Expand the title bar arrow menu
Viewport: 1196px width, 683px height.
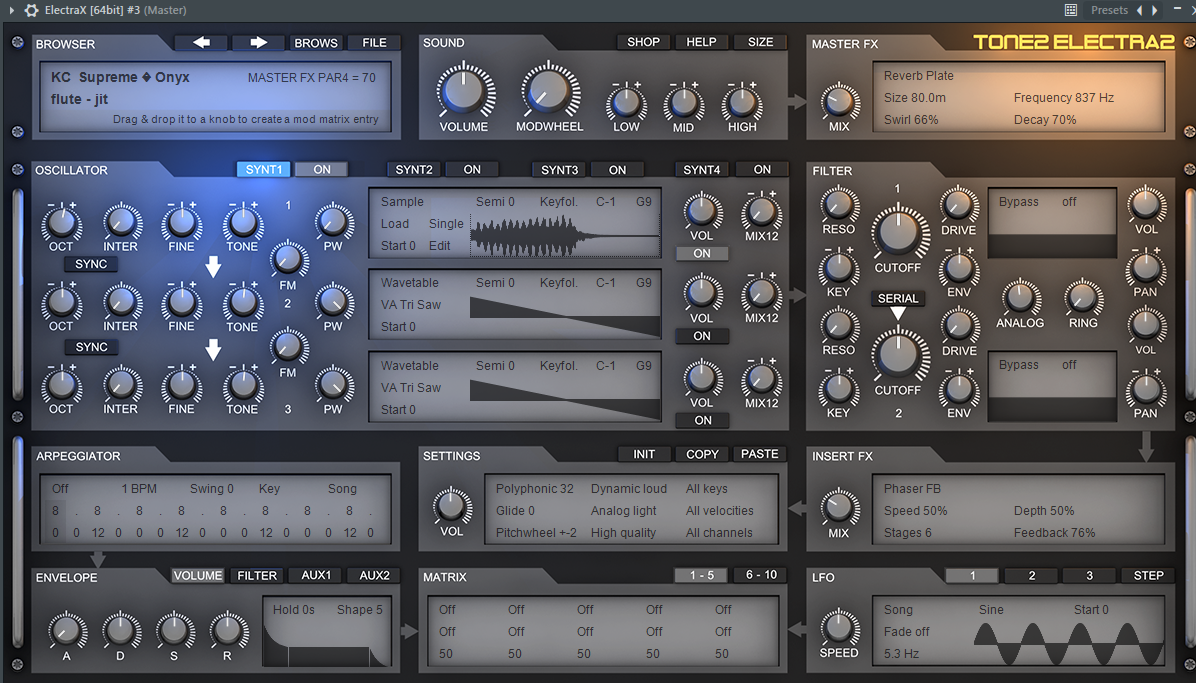tap(11, 10)
